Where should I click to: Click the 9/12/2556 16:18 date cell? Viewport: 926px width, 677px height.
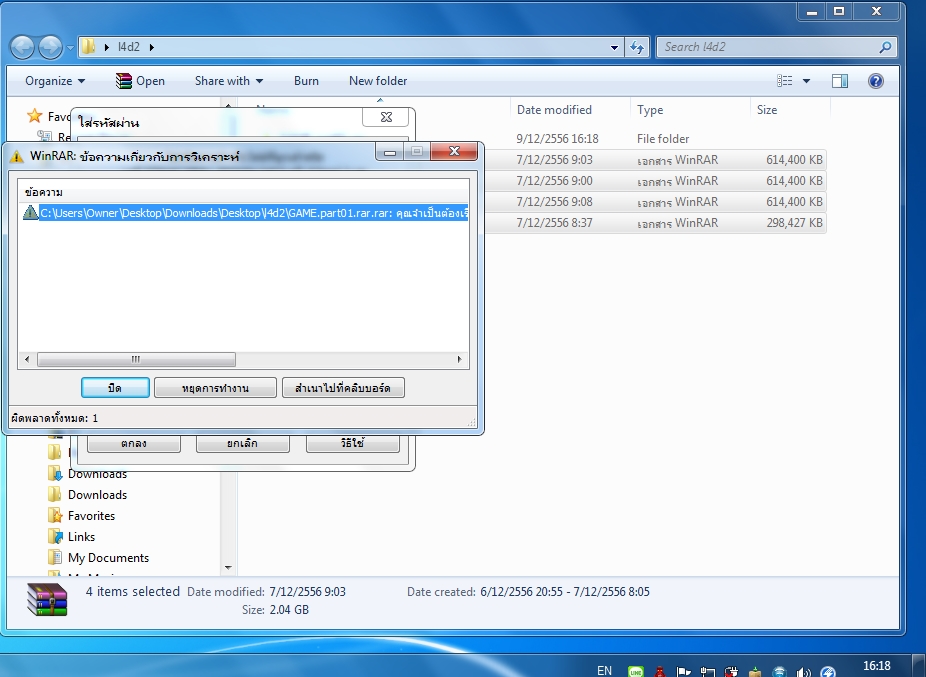click(x=557, y=139)
